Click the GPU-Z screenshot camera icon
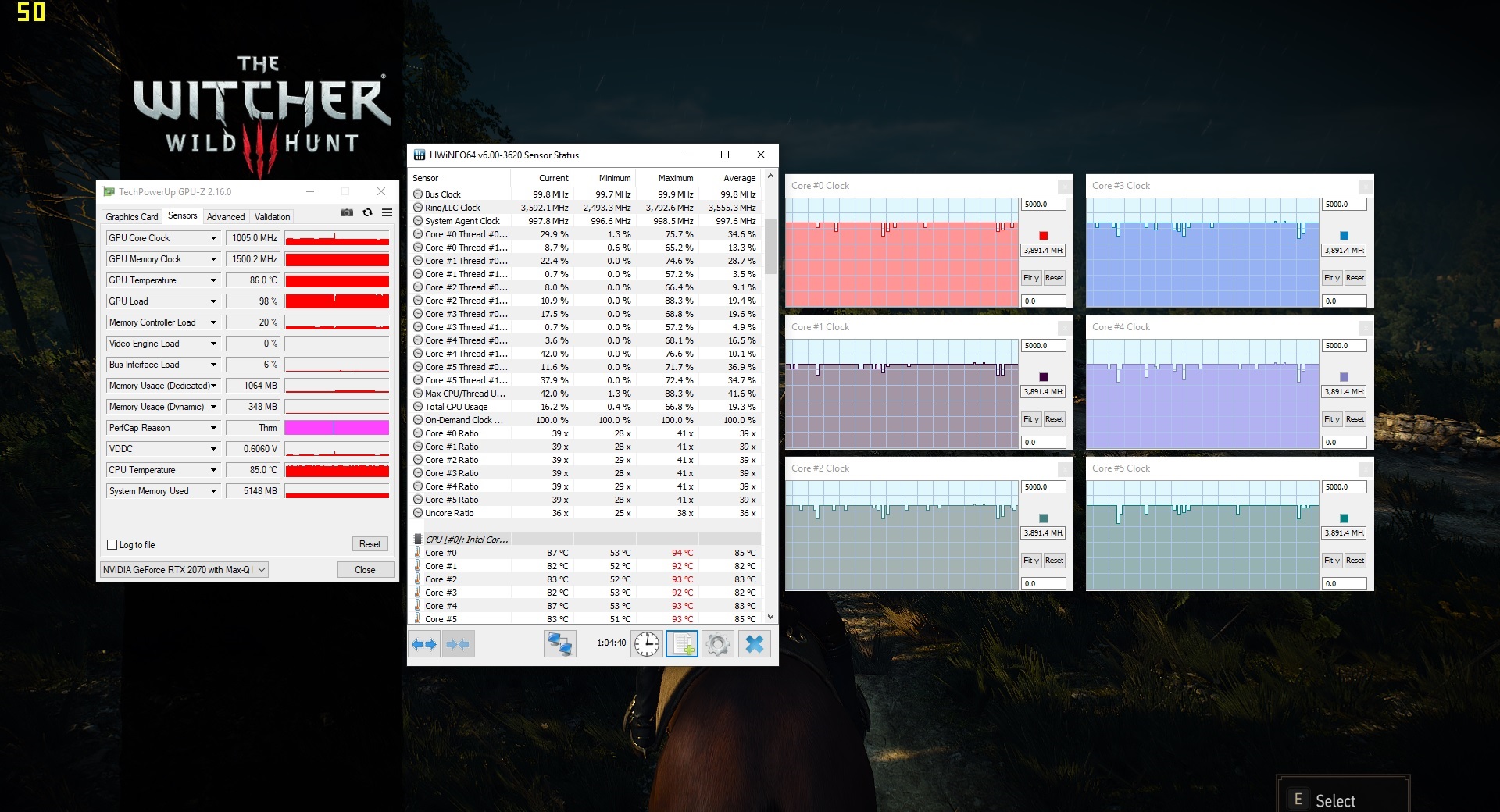This screenshot has height=812, width=1500. tap(347, 212)
